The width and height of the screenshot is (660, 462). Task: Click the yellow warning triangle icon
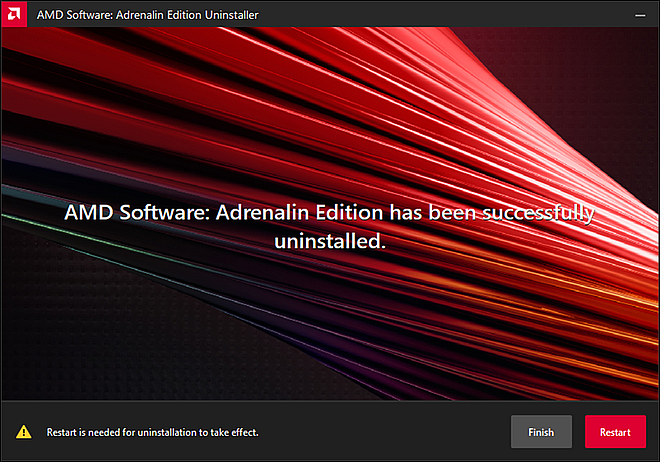(x=23, y=432)
